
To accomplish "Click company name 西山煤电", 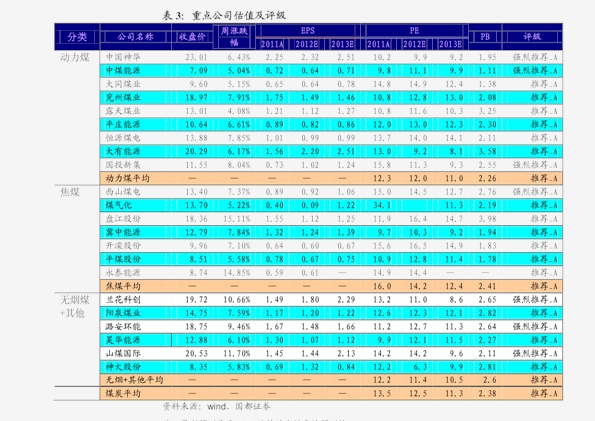I will 123,192.
